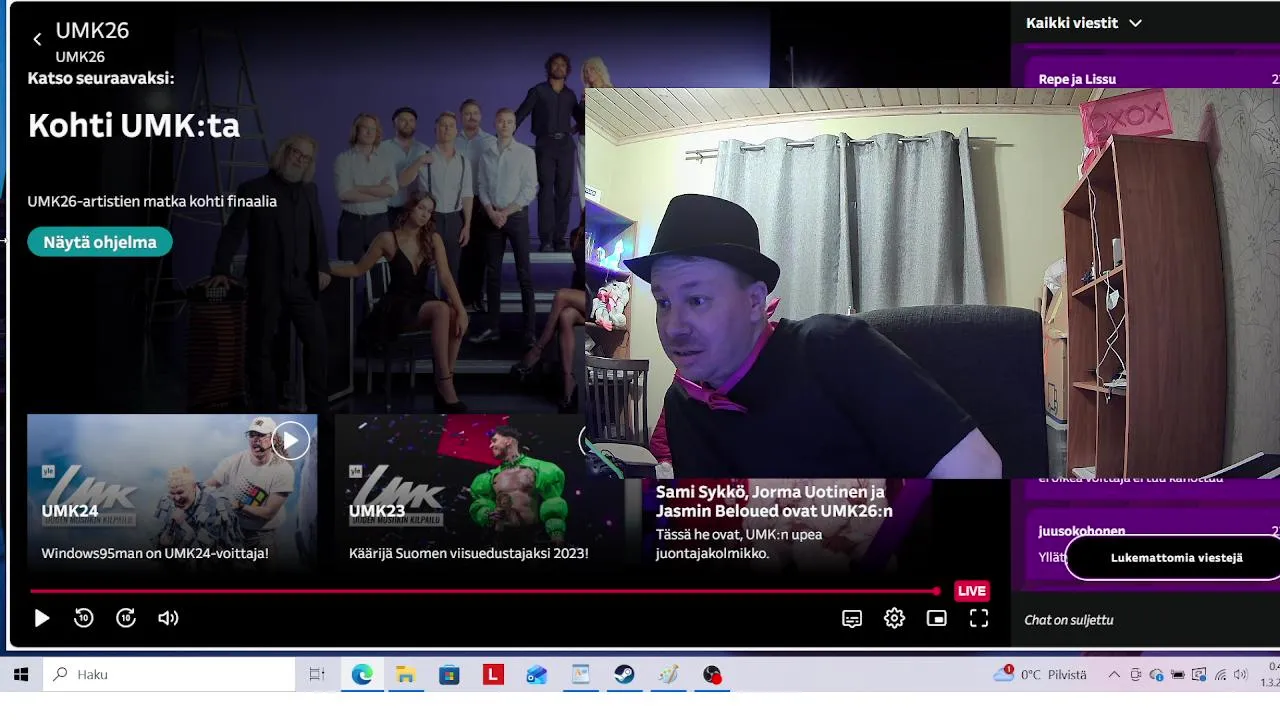Open the Windows Start menu
1280x720 pixels.
click(x=21, y=675)
